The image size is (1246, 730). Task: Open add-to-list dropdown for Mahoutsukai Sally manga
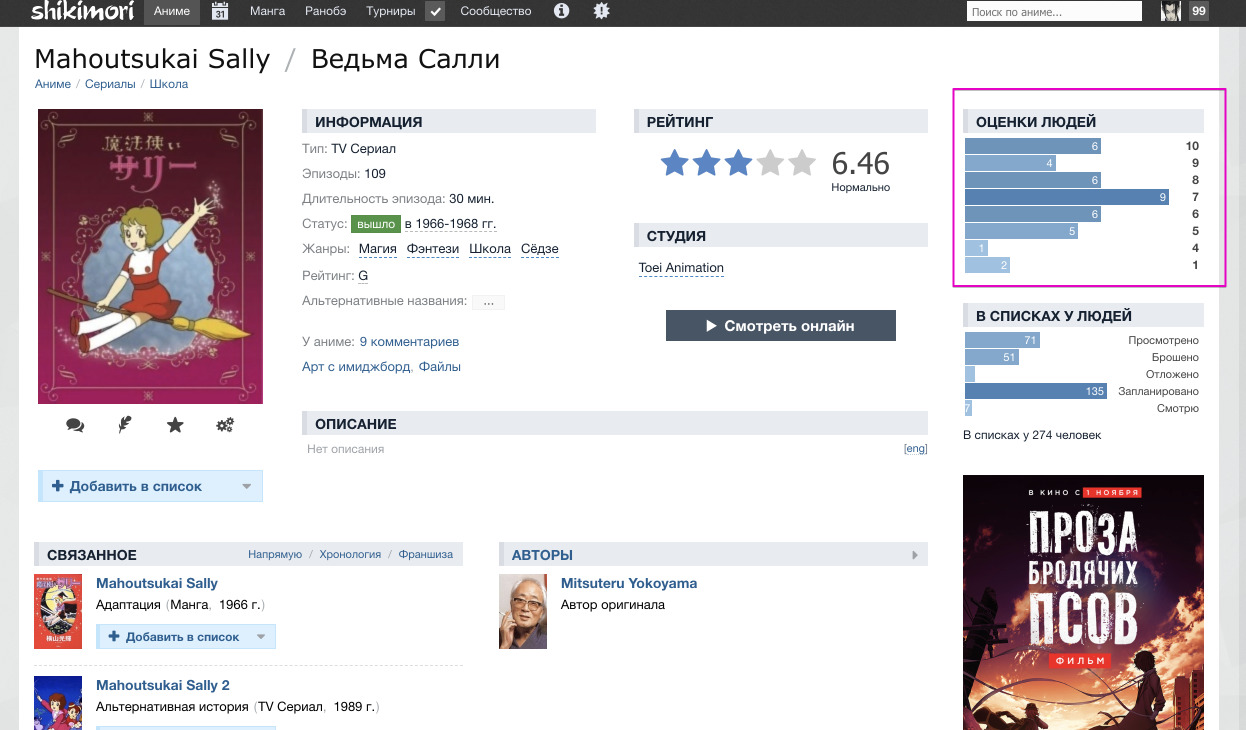[x=260, y=637]
